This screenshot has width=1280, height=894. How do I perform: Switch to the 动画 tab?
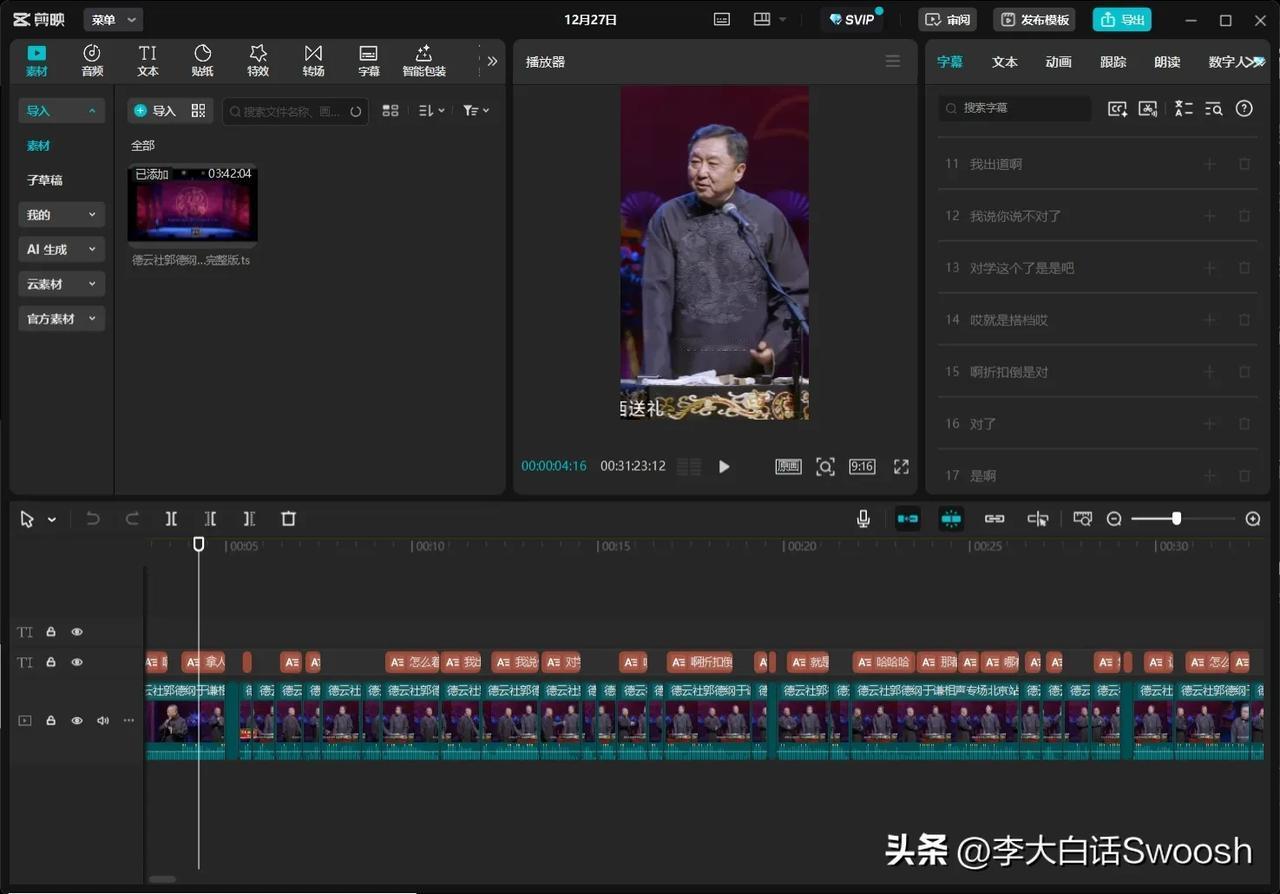tap(1058, 62)
